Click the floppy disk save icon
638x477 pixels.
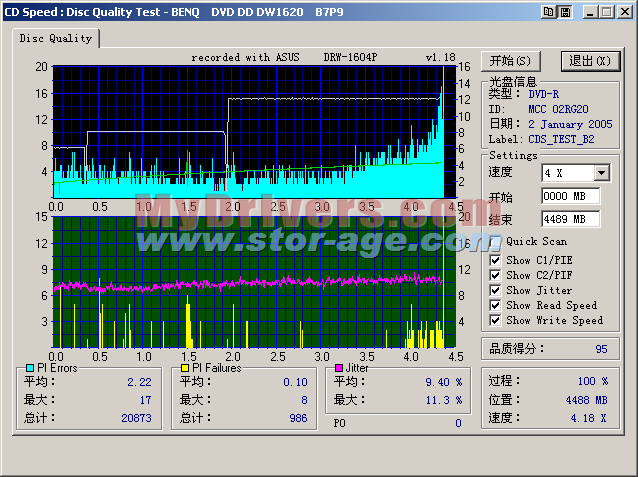564,11
